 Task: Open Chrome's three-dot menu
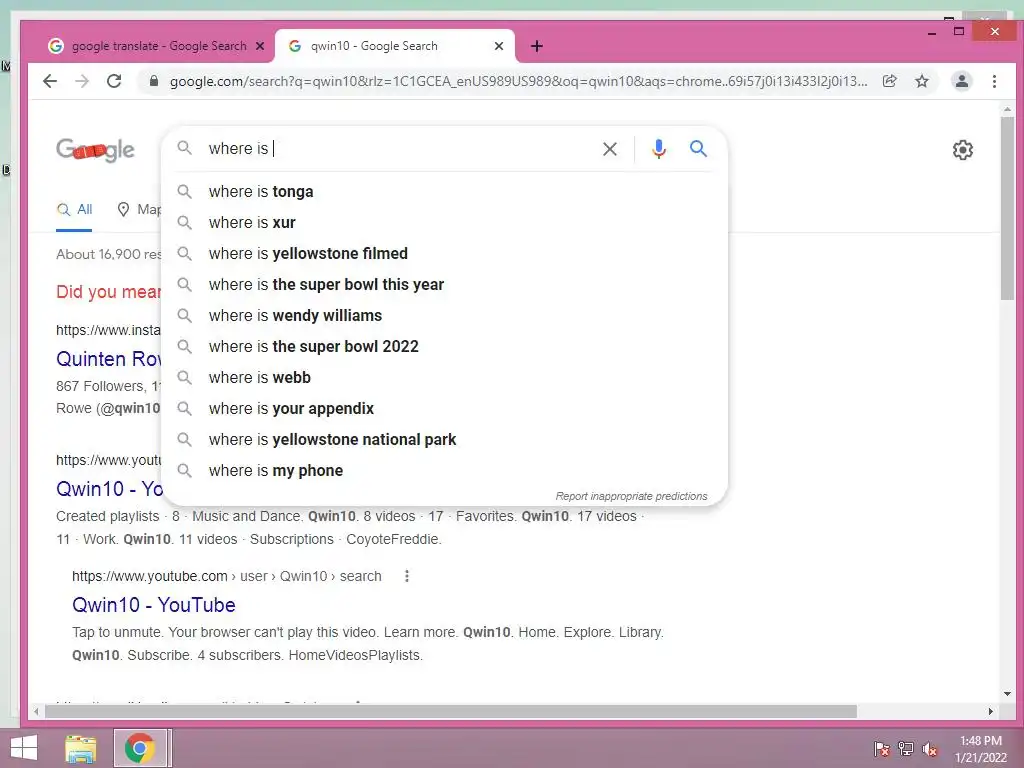tap(994, 81)
